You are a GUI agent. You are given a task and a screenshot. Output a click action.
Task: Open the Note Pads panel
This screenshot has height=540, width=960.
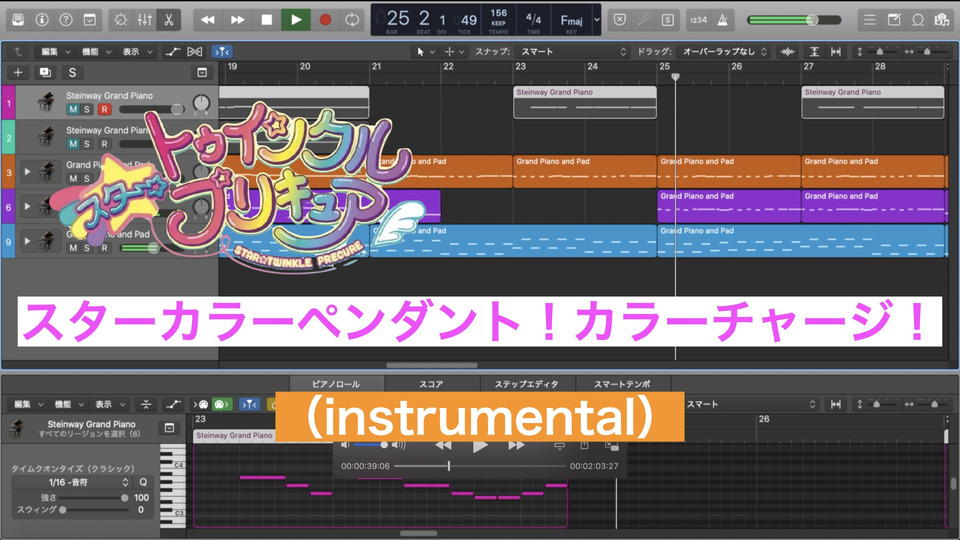point(894,19)
